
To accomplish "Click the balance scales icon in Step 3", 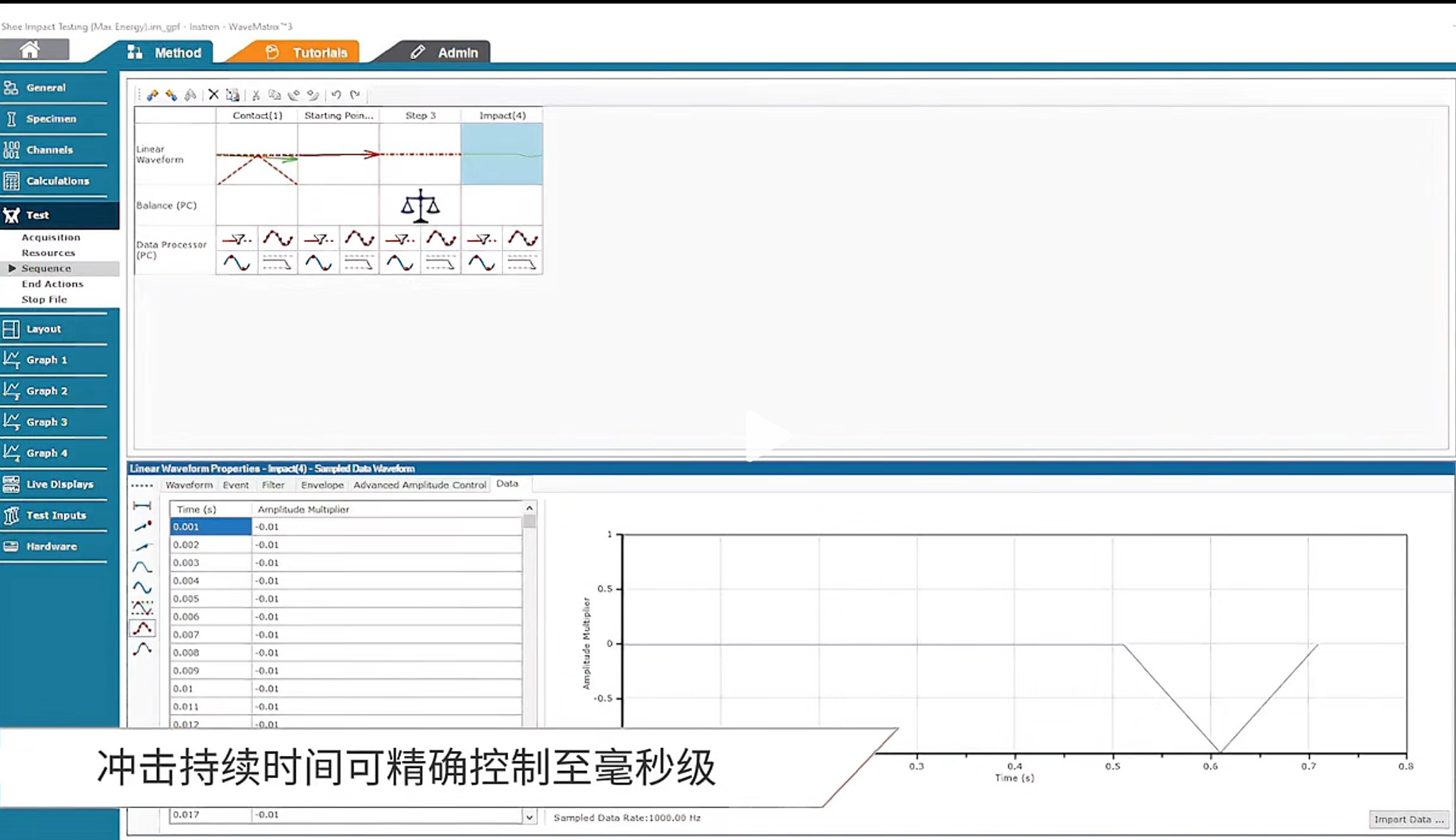I will click(420, 206).
